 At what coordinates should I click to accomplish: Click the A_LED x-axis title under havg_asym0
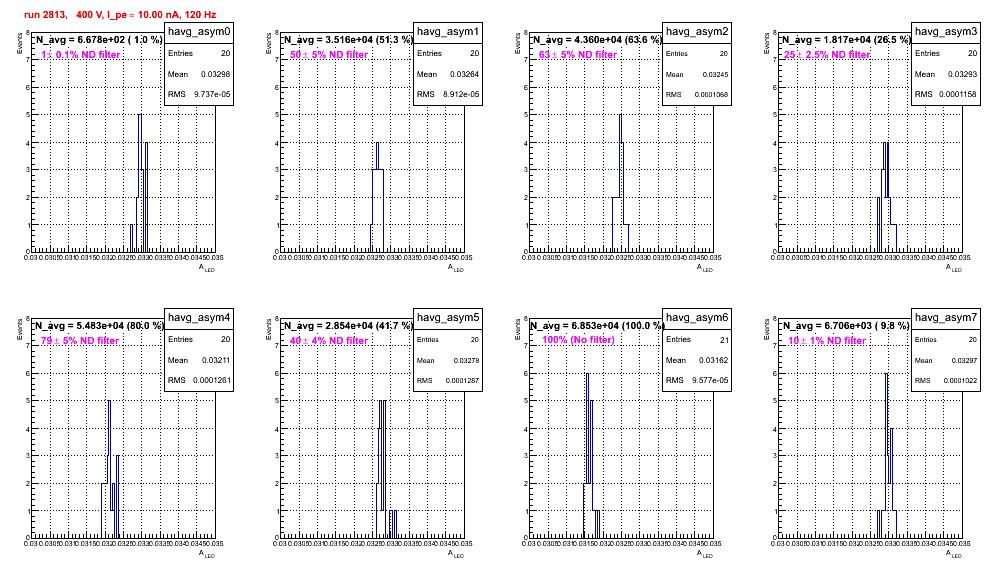[x=207, y=268]
